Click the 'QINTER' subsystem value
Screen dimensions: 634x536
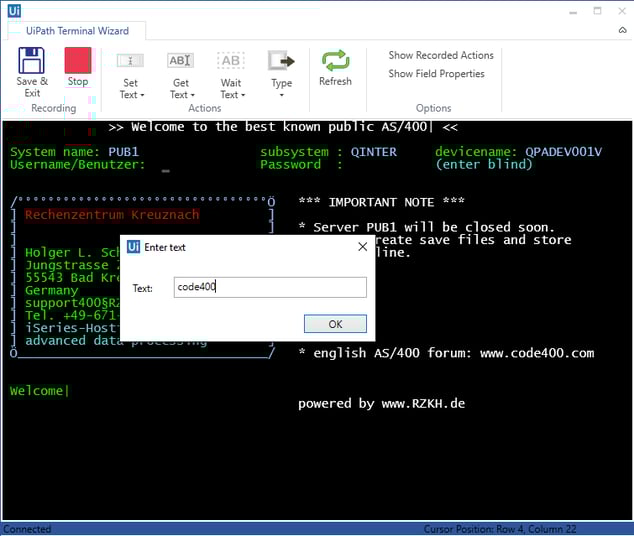click(374, 152)
